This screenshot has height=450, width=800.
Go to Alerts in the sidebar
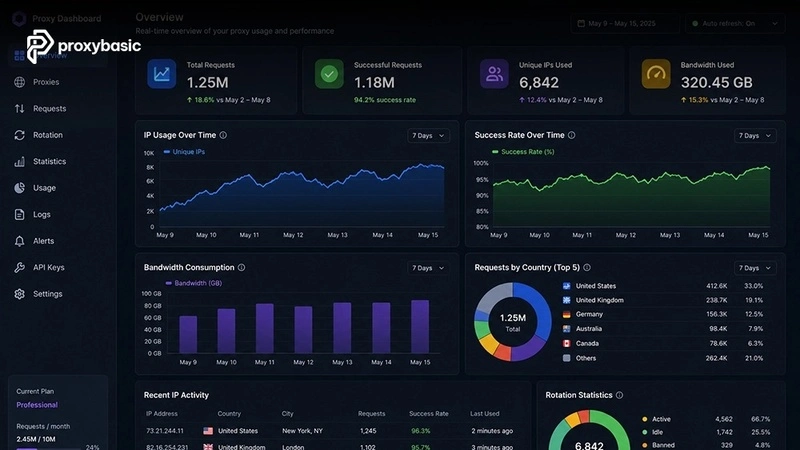(x=43, y=241)
